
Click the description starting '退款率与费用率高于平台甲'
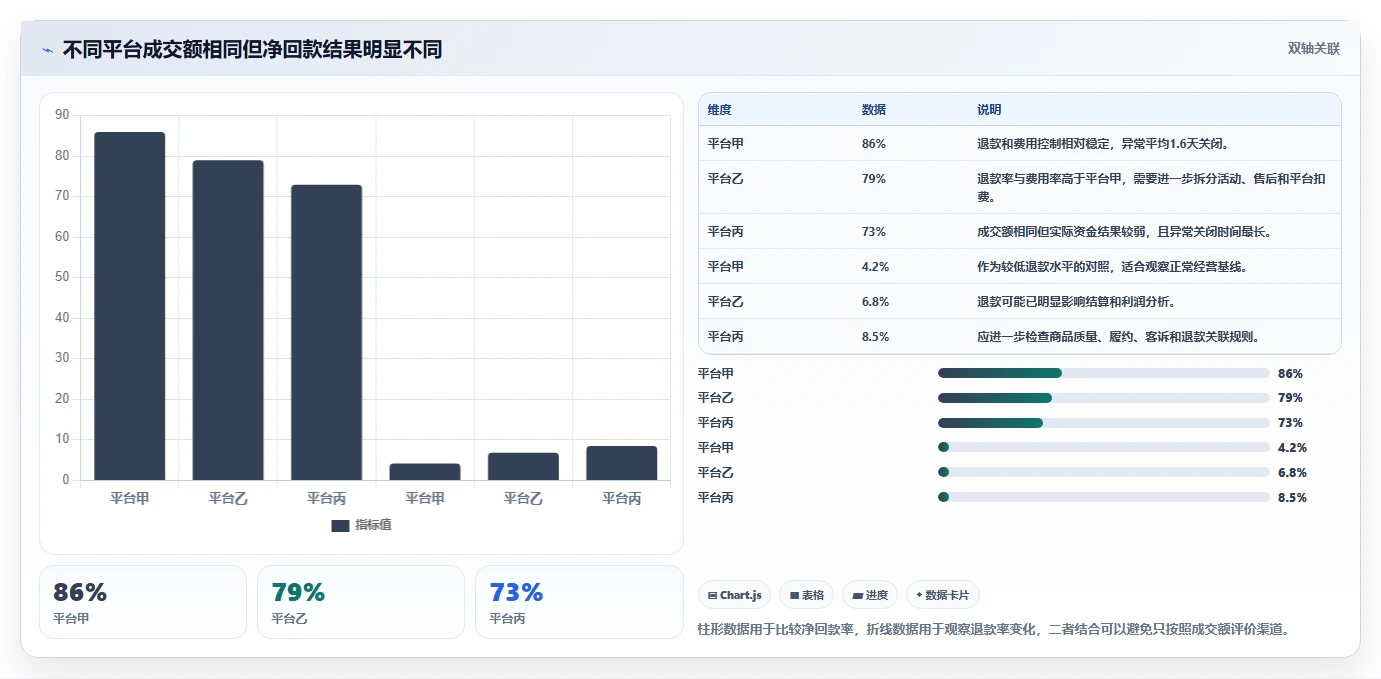(x=1152, y=188)
